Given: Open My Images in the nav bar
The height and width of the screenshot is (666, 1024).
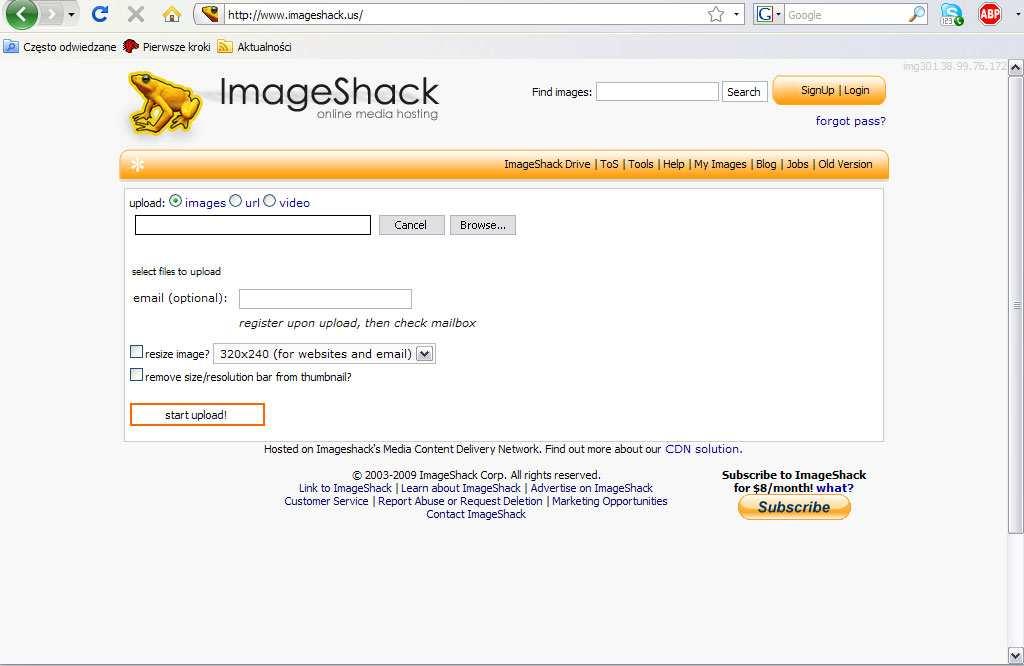Looking at the screenshot, I should [720, 165].
